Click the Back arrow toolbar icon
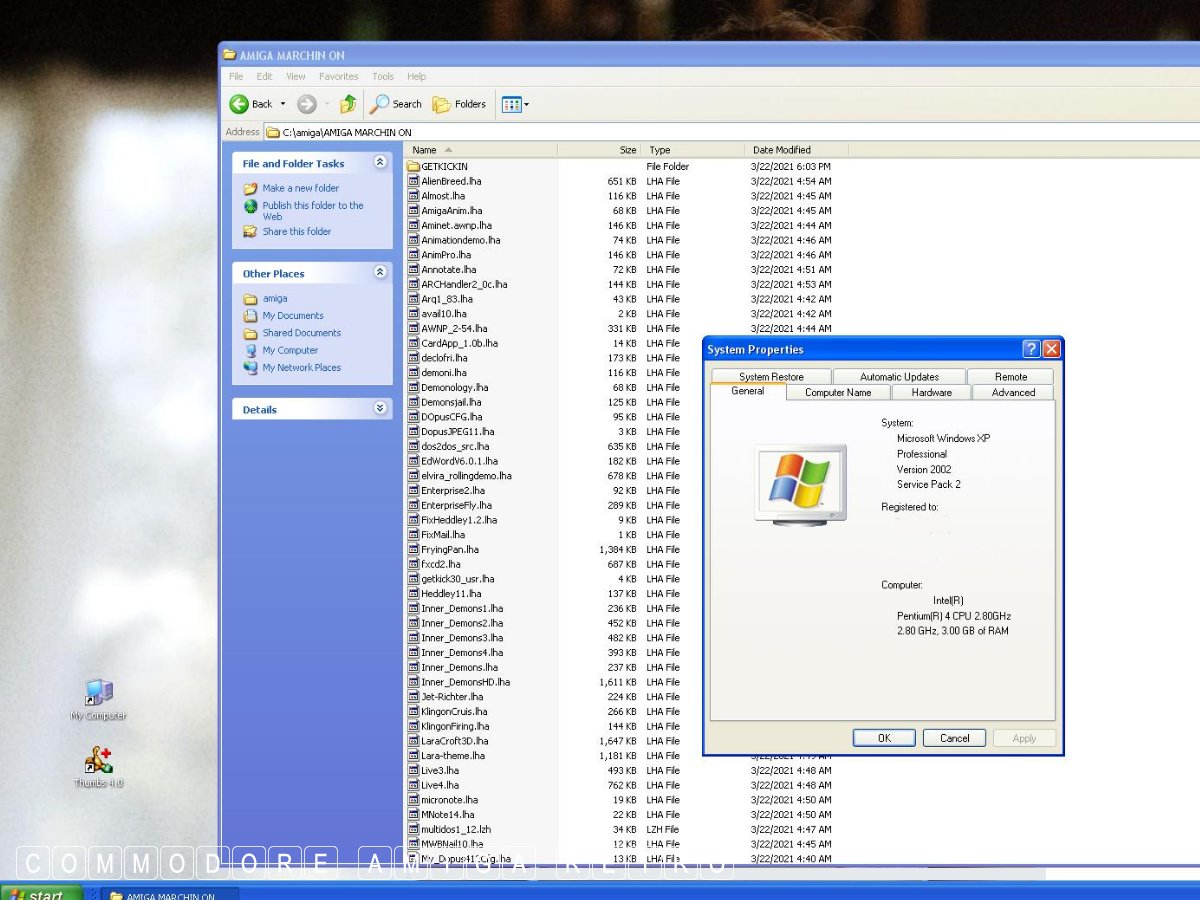This screenshot has width=1200, height=900. point(240,104)
